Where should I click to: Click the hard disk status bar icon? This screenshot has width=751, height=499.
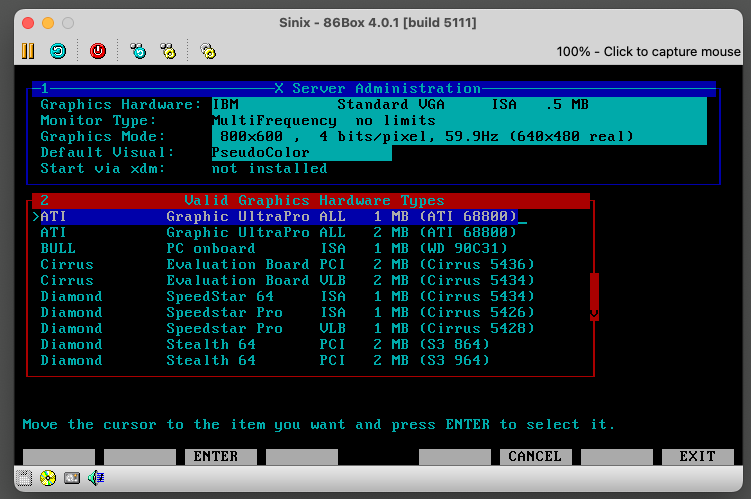click(x=71, y=478)
